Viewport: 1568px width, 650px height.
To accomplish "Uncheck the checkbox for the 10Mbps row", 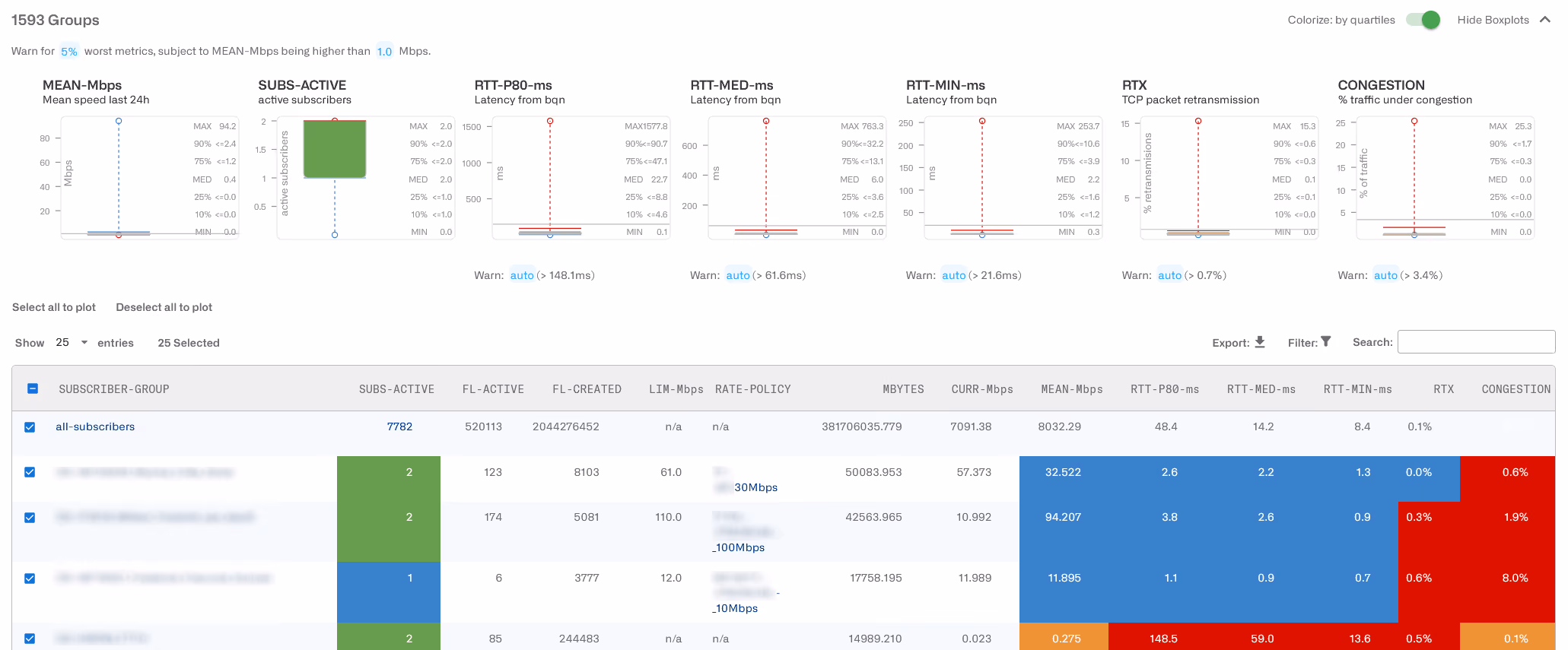I will [x=30, y=579].
